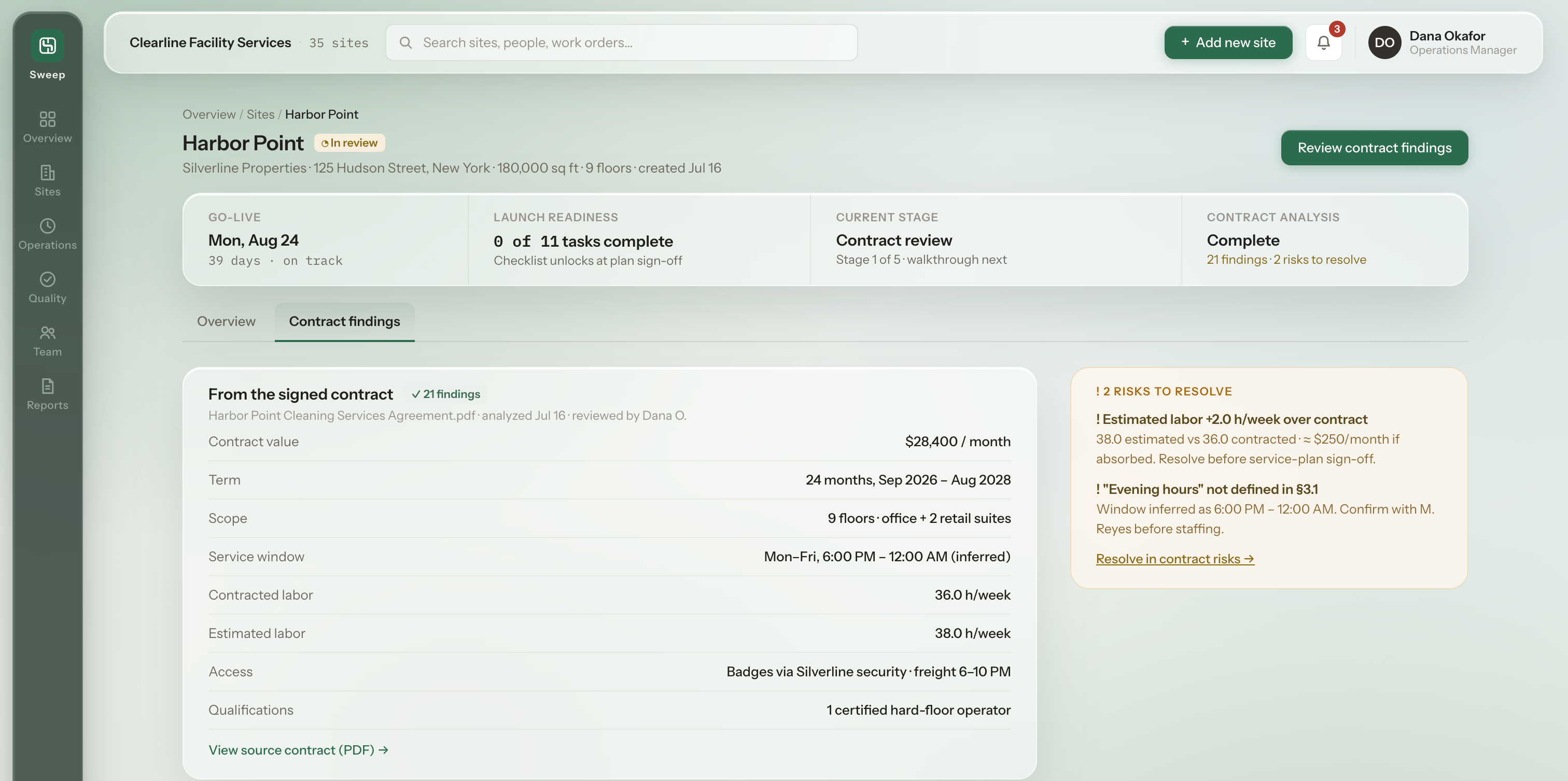Go to Overview in the sidebar
This screenshot has width=1568, height=781.
48,127
